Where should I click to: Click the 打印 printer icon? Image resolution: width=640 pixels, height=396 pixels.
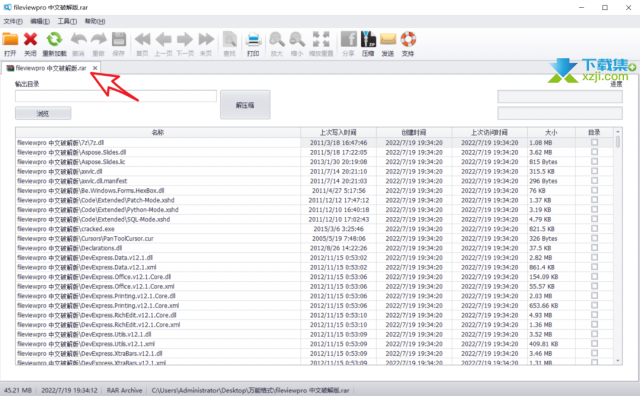(253, 40)
